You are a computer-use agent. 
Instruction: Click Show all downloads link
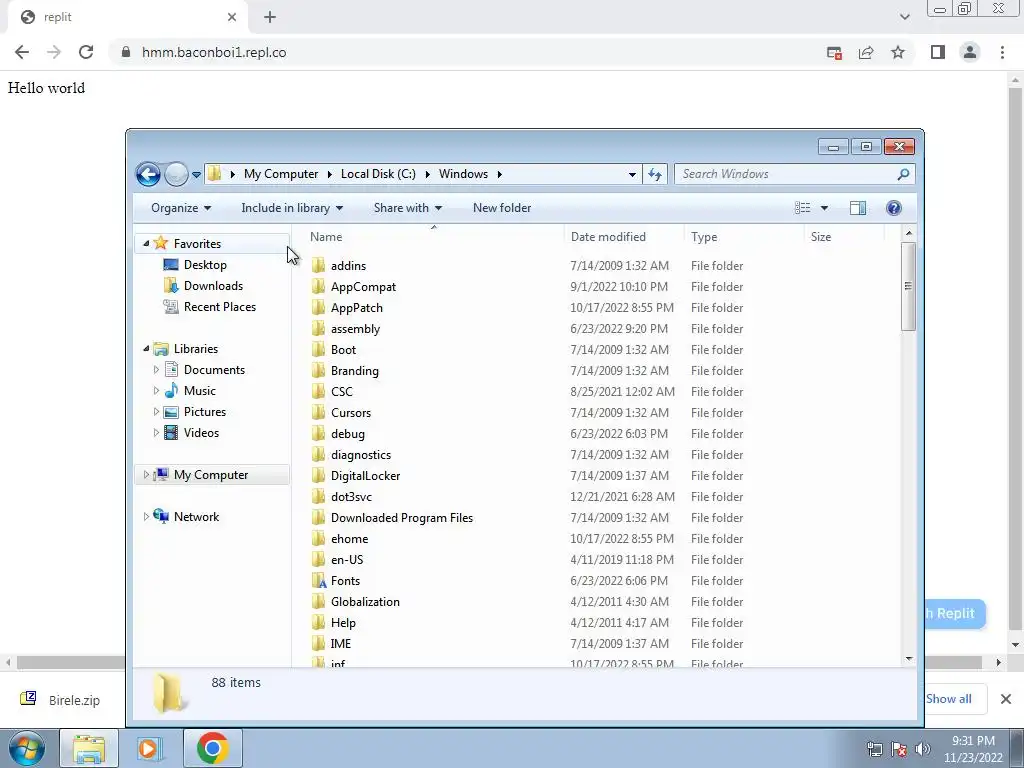[948, 699]
